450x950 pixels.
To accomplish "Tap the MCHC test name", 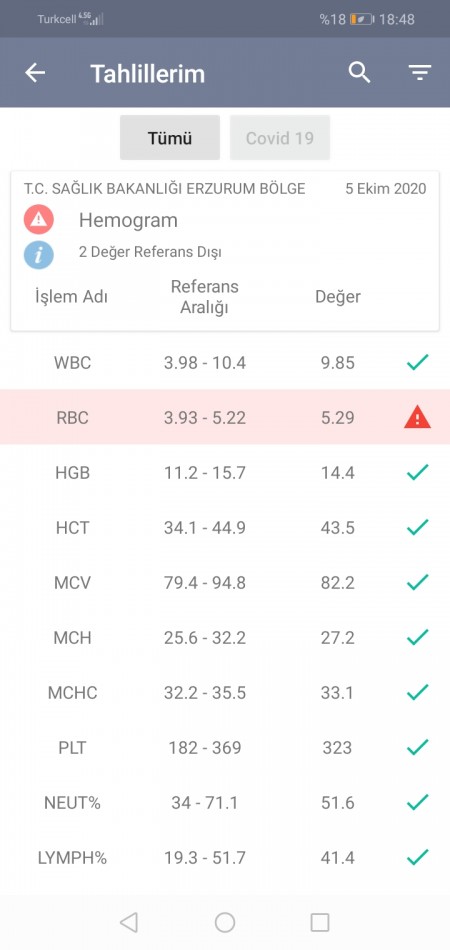I will 73,693.
